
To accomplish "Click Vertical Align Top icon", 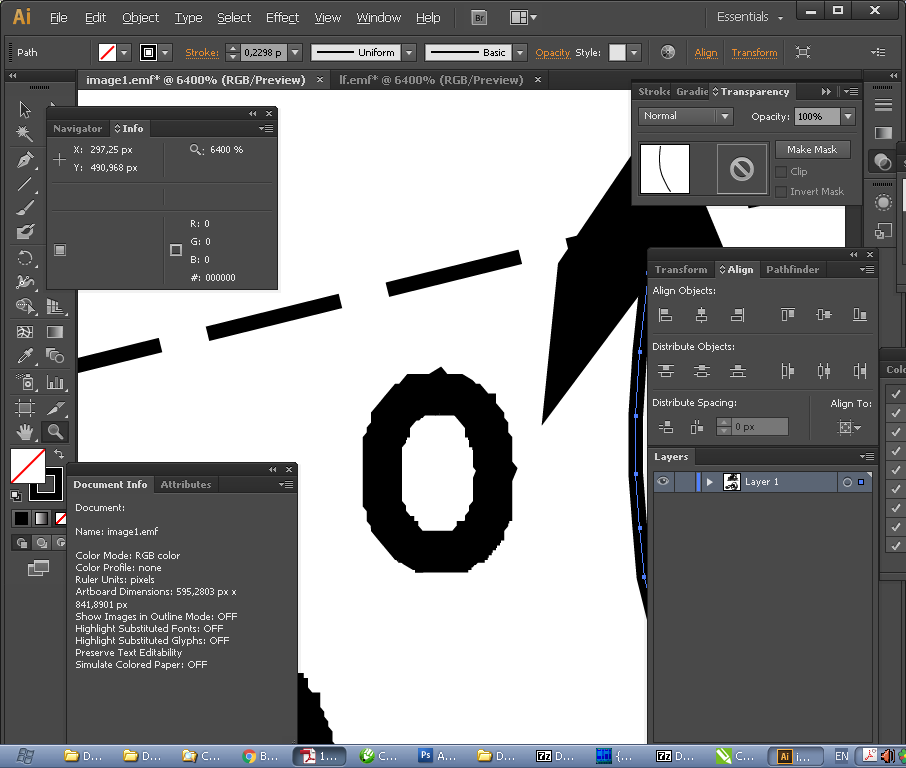I will point(788,315).
